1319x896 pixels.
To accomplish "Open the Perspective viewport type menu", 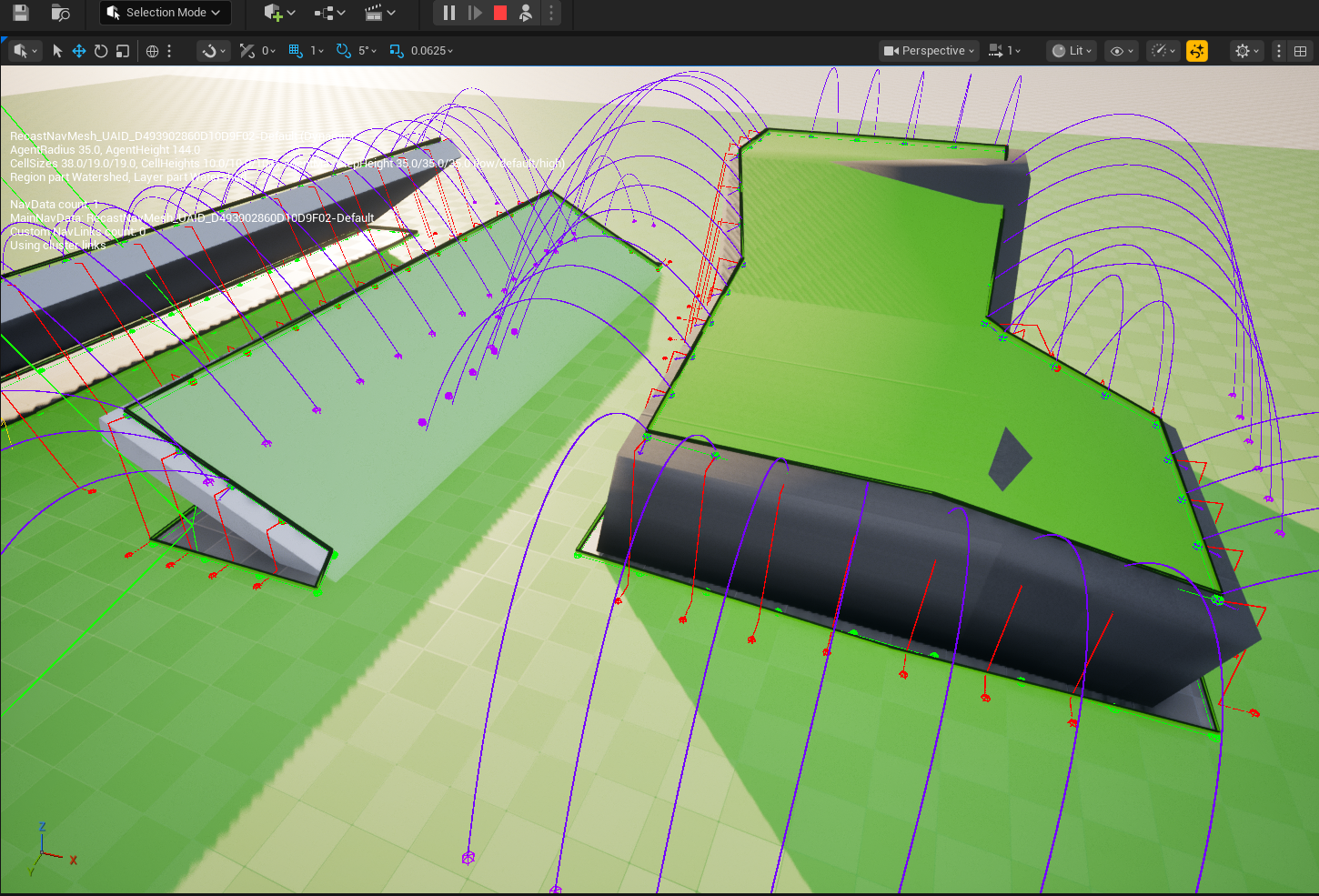I will pos(929,51).
